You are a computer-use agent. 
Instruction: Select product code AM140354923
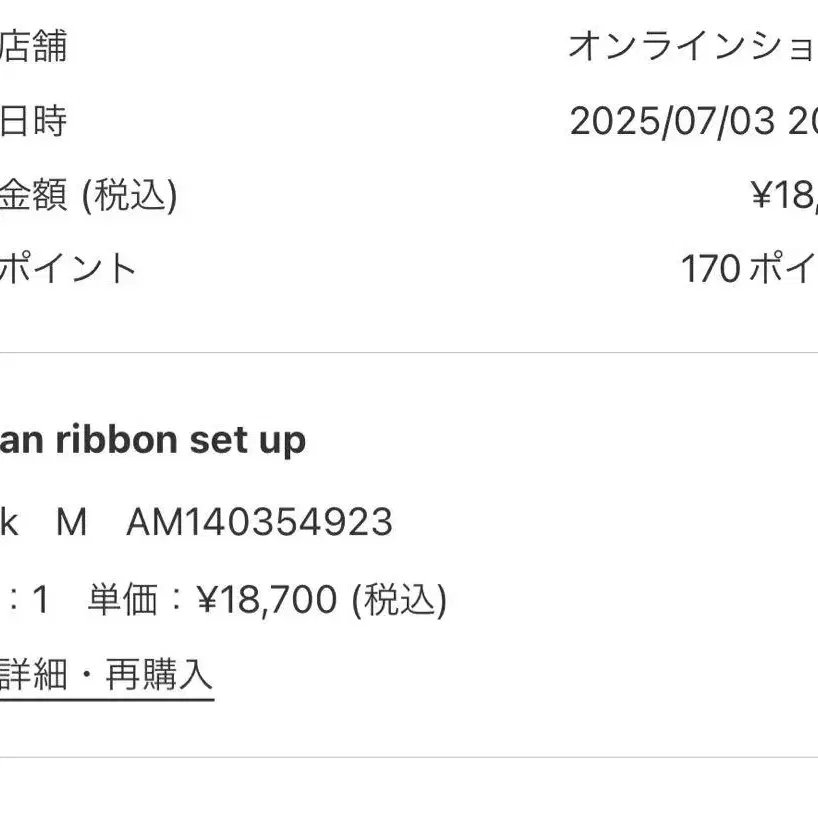(x=259, y=522)
